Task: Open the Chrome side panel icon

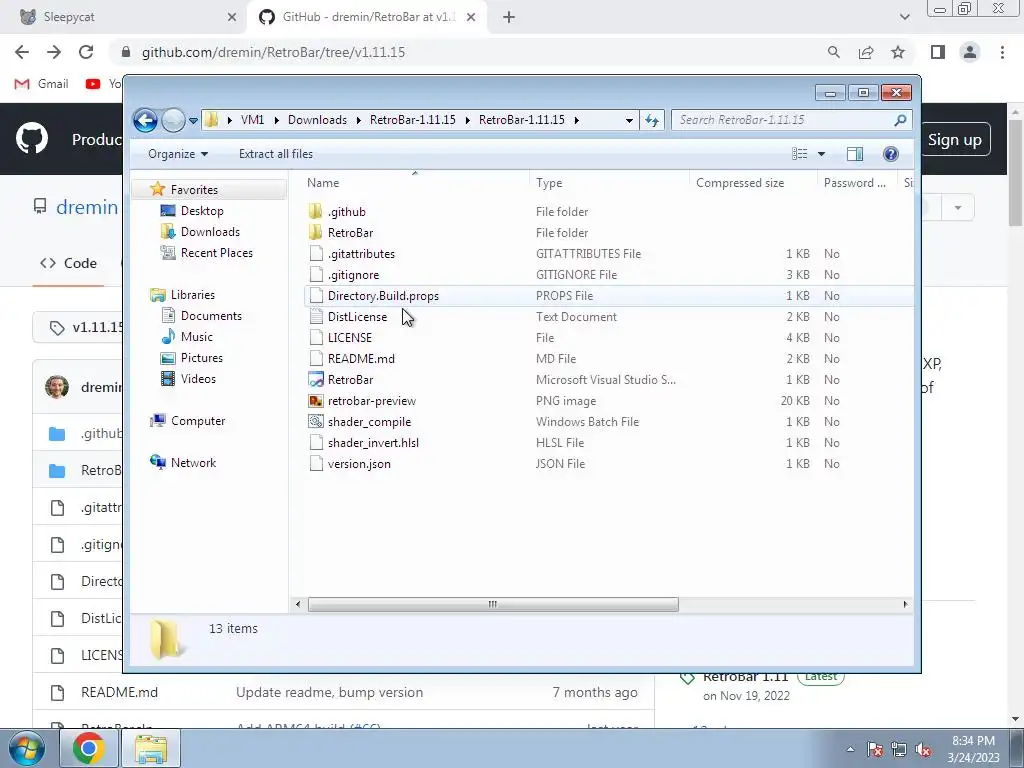Action: (x=938, y=52)
